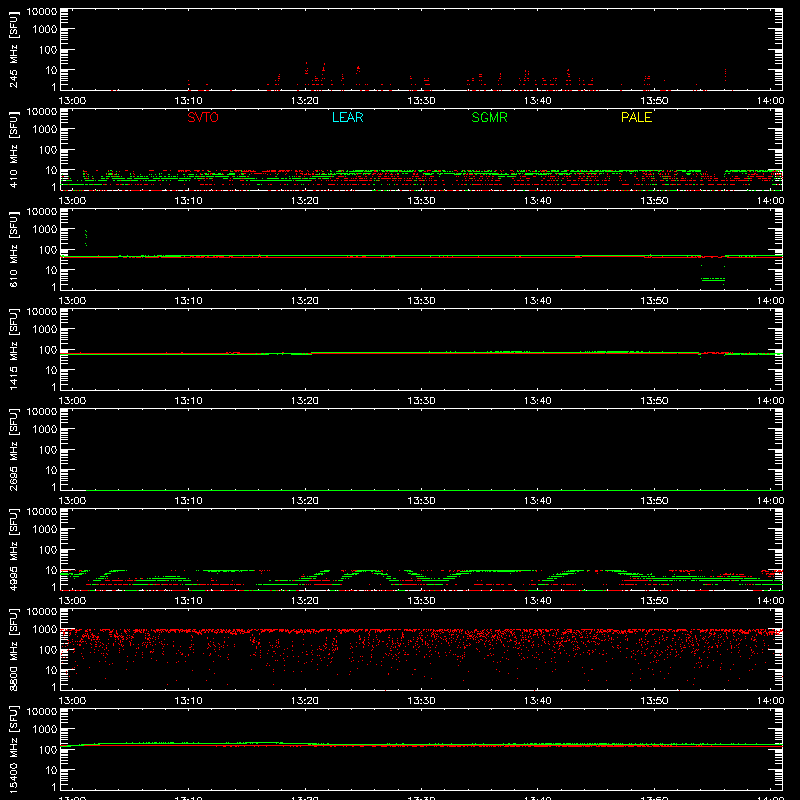Select the 4995 MHz [SFU] axis title
Image resolution: width=800 pixels, height=800 pixels.
coord(13,549)
